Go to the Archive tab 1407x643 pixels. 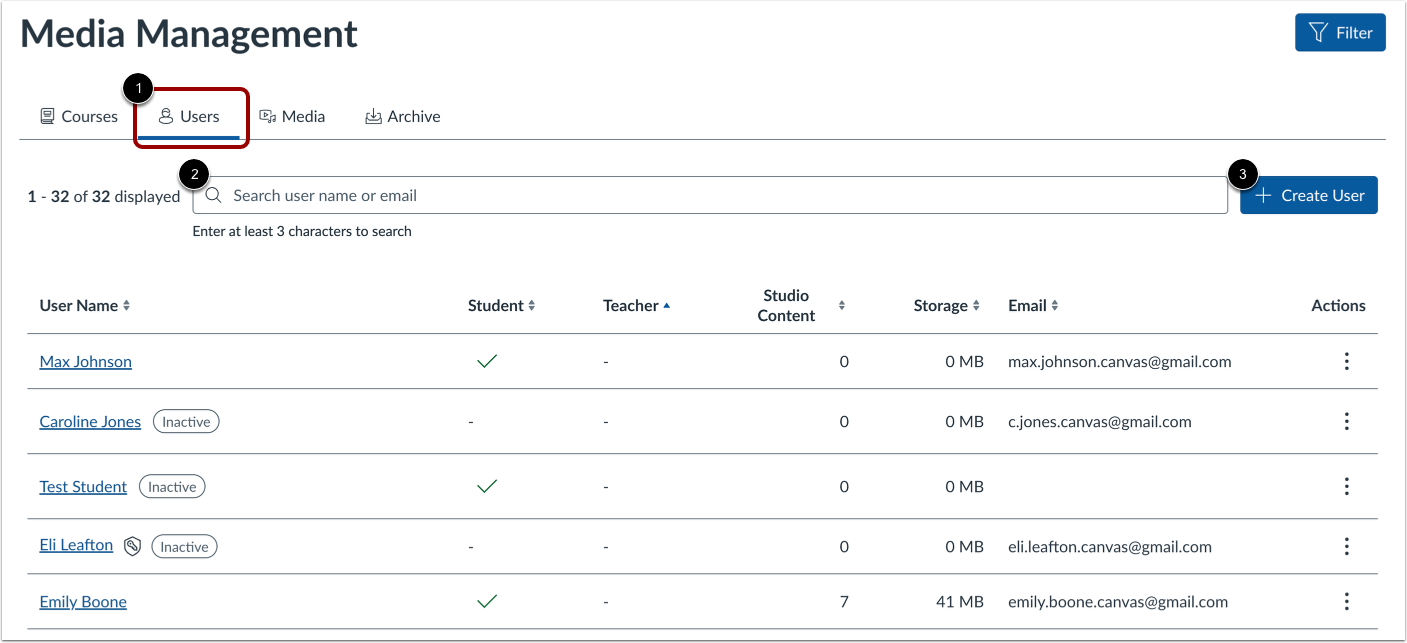(403, 117)
